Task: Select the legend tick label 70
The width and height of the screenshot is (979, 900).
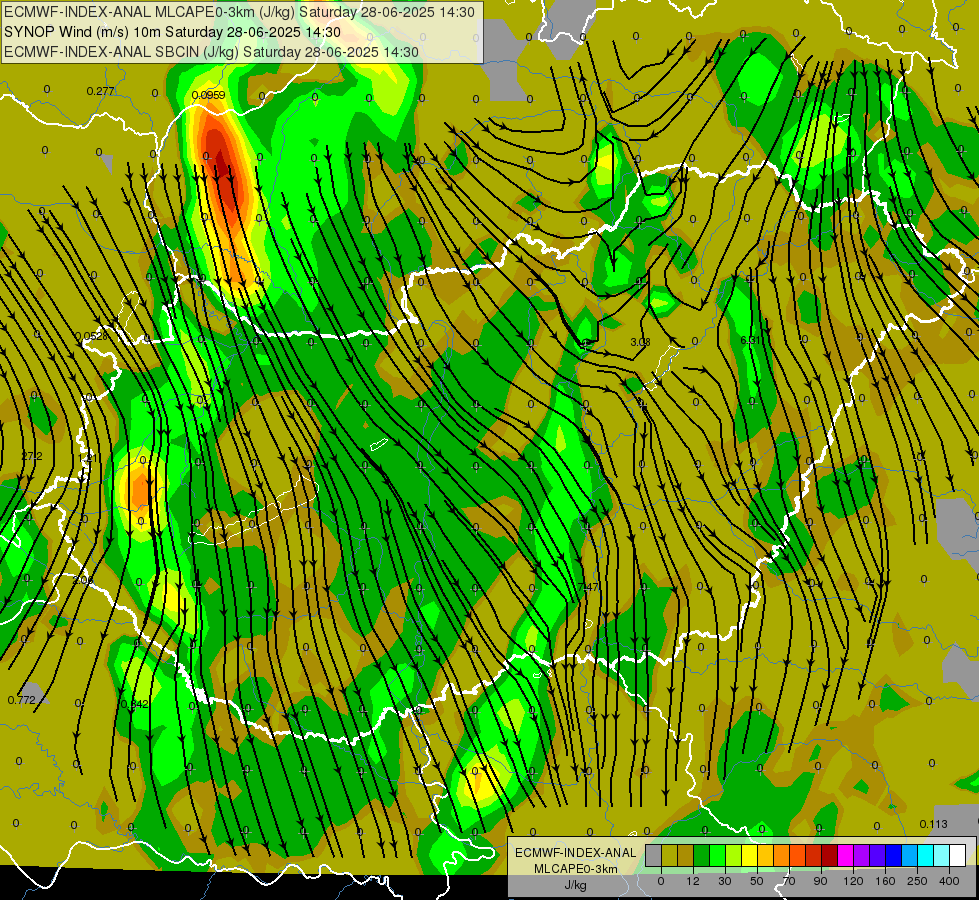Action: coord(789,881)
